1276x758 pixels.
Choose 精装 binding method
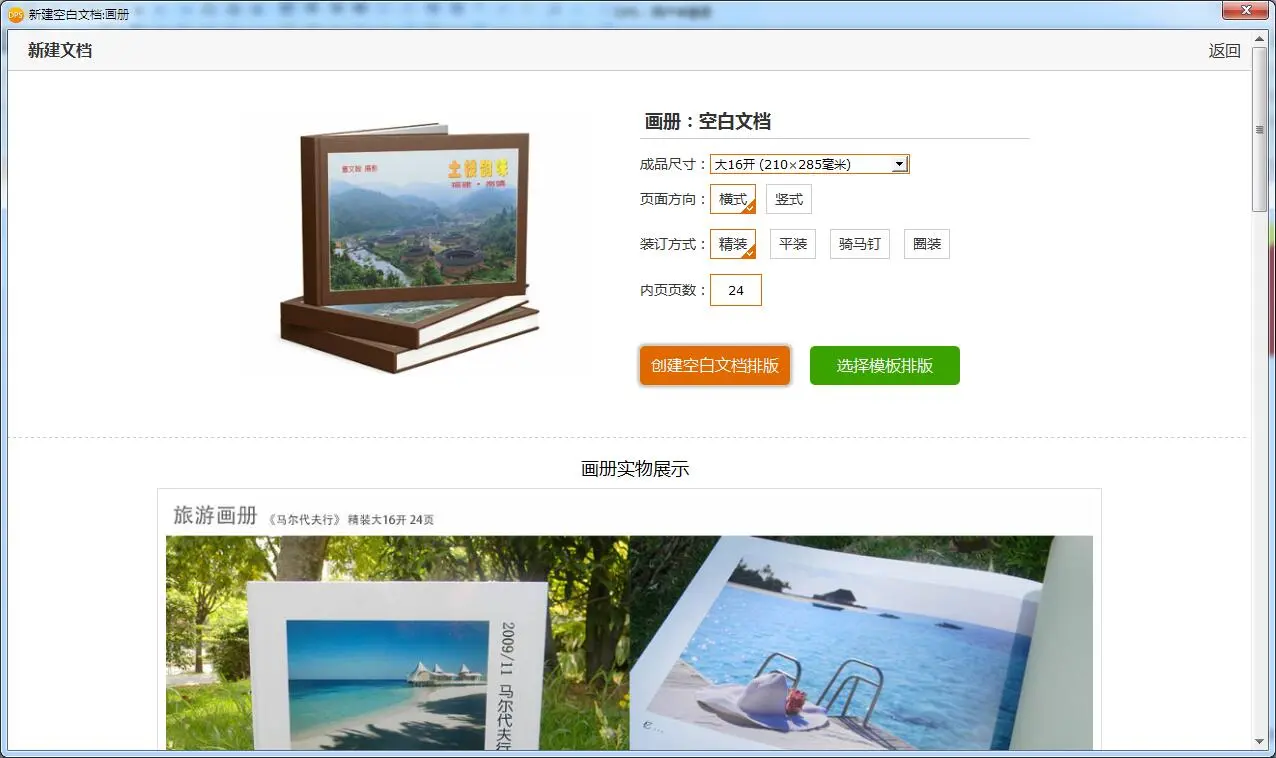click(x=733, y=244)
